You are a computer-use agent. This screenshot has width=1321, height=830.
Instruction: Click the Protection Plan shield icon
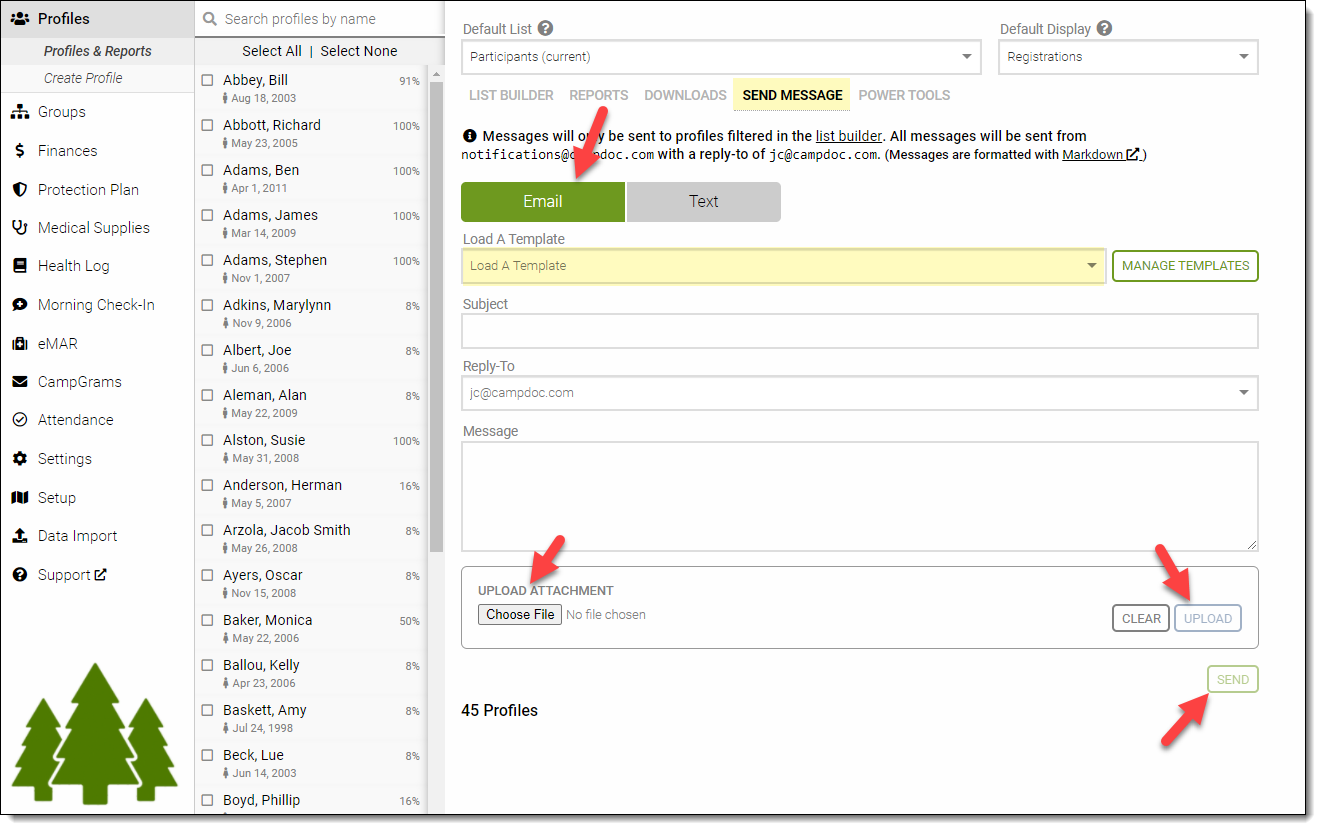coord(19,190)
